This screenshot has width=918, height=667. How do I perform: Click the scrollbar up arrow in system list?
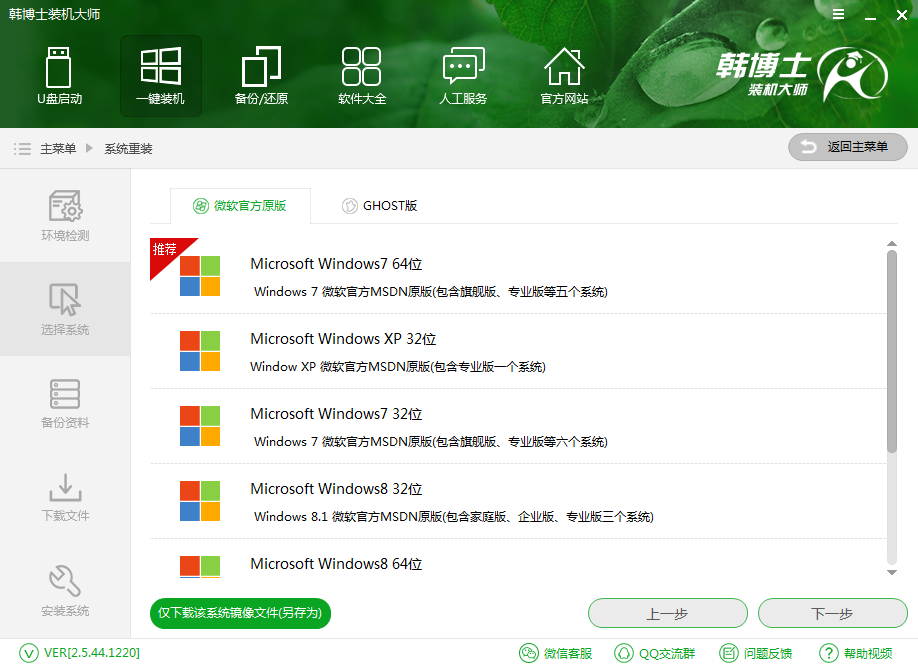click(x=892, y=243)
